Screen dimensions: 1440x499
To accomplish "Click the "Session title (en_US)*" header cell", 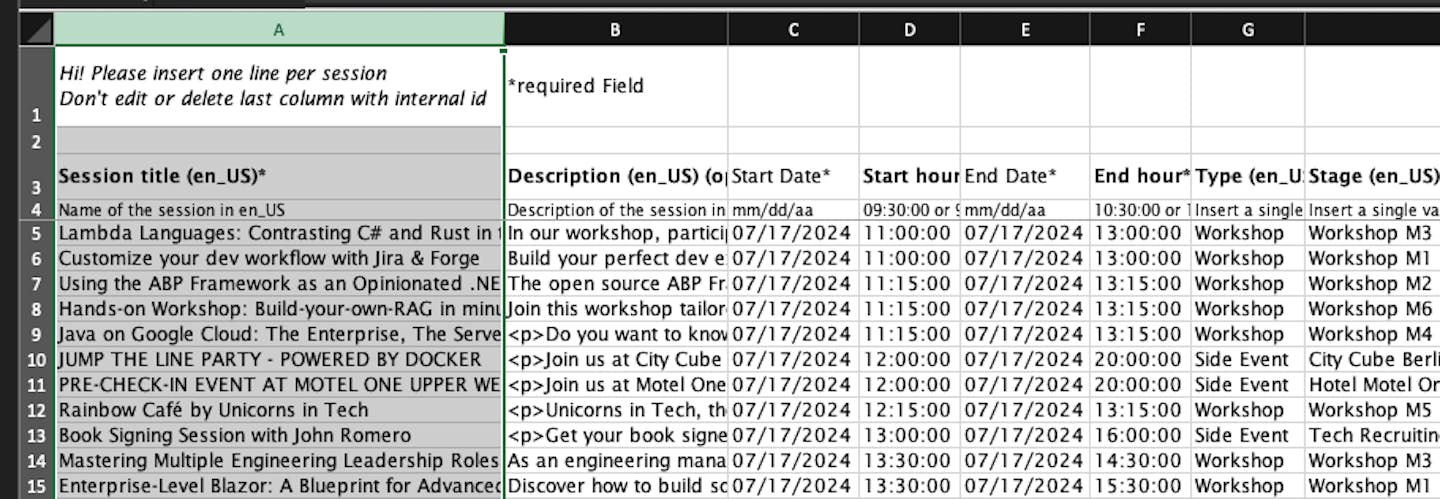I will tap(279, 177).
